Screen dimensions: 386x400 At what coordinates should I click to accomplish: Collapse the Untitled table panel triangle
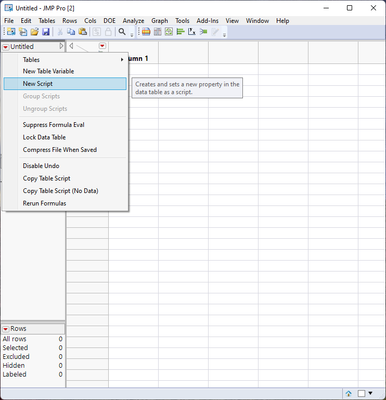(x=61, y=46)
